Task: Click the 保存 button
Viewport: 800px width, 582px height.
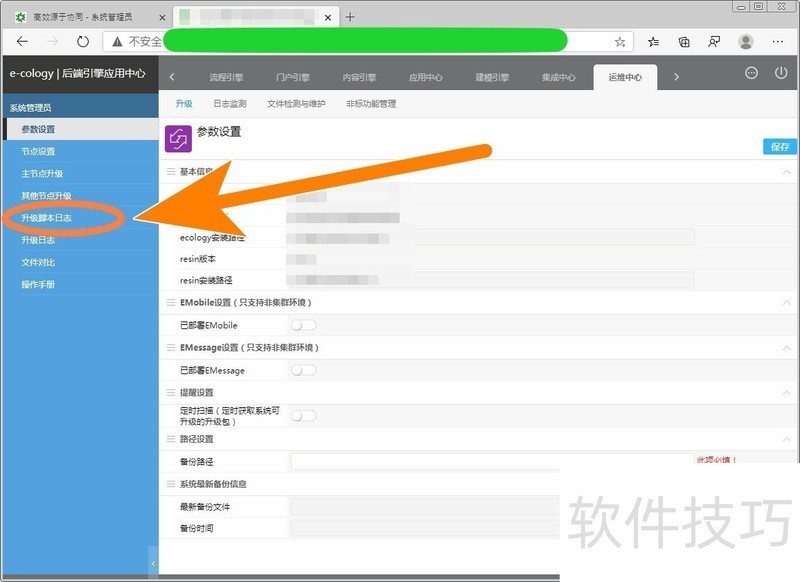Action: tap(780, 147)
